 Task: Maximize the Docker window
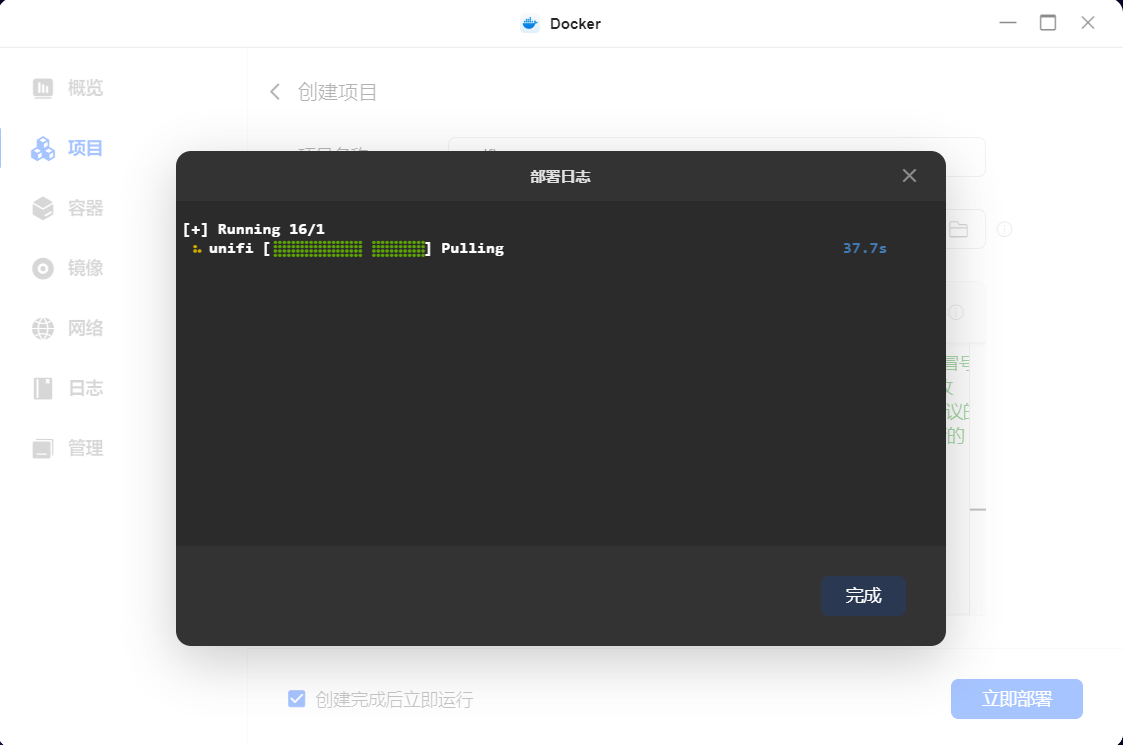(1048, 23)
